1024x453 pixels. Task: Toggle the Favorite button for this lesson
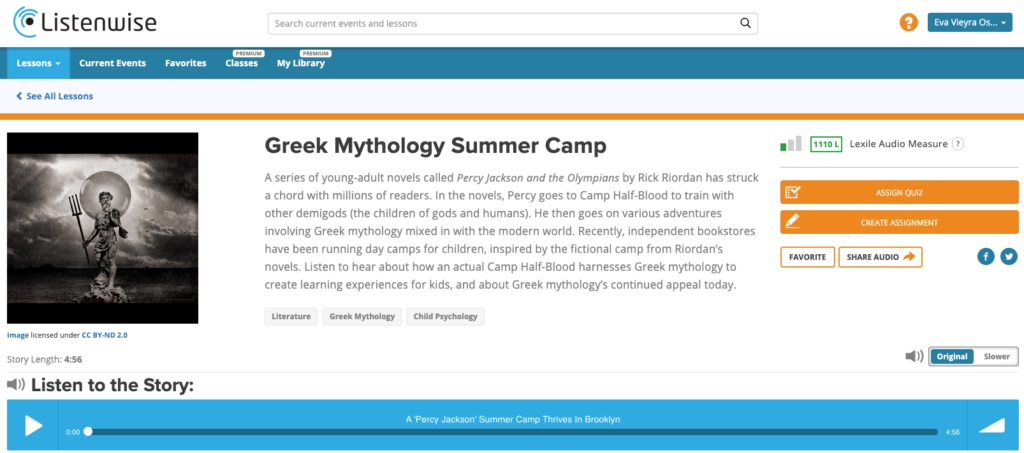tap(807, 257)
